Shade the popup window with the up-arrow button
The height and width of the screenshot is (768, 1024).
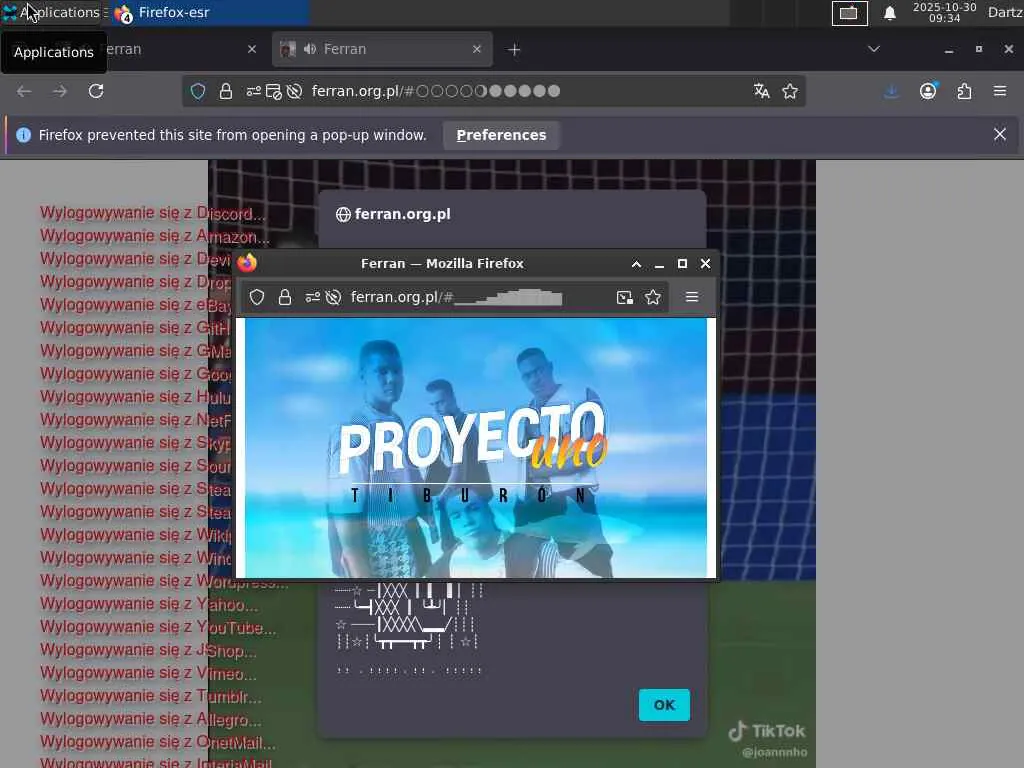point(636,264)
